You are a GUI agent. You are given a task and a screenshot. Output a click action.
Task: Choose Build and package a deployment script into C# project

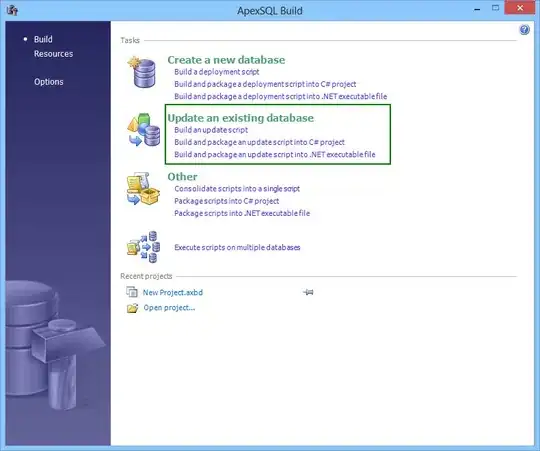(265, 84)
